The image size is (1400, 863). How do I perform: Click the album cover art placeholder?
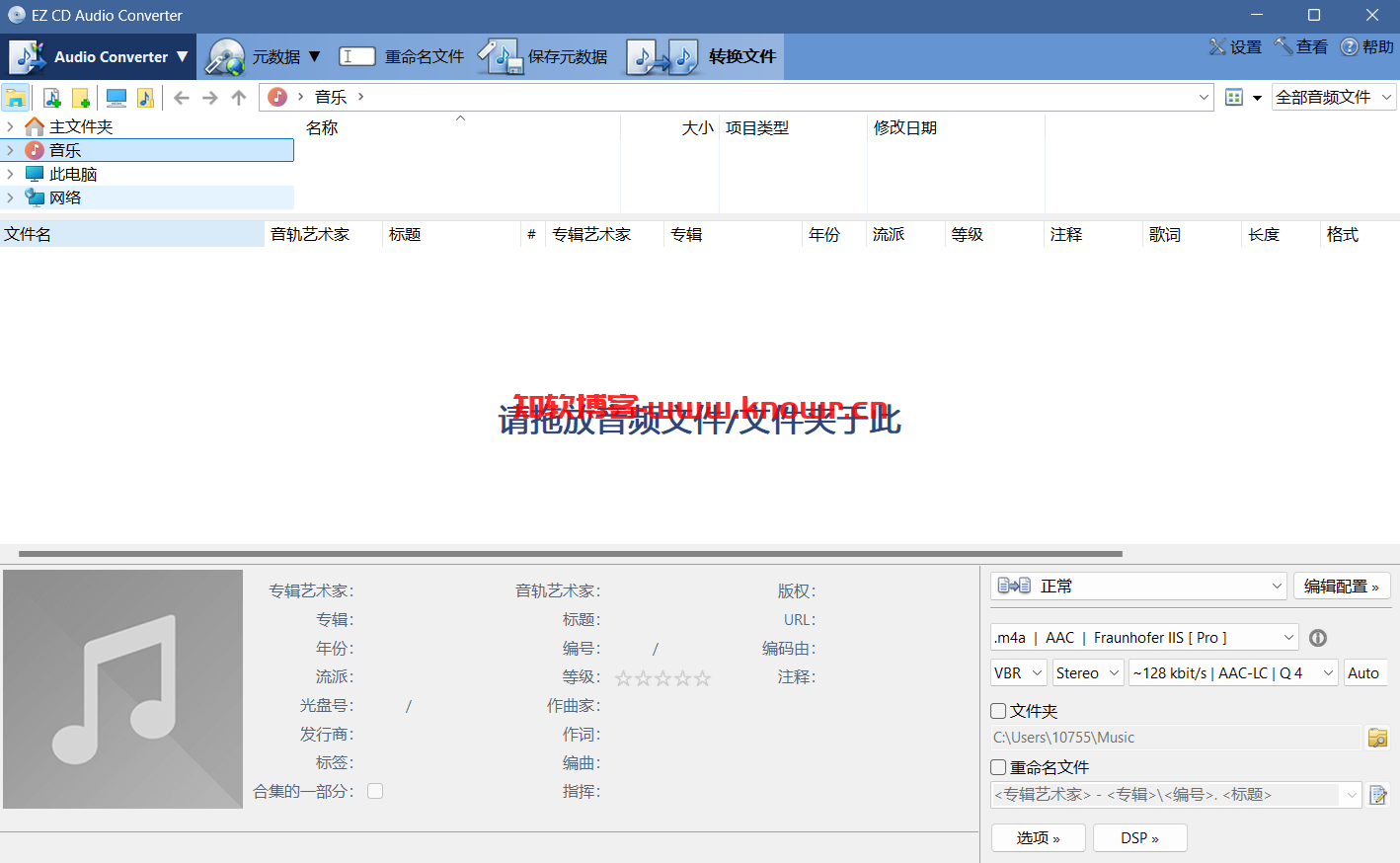pyautogui.click(x=123, y=689)
